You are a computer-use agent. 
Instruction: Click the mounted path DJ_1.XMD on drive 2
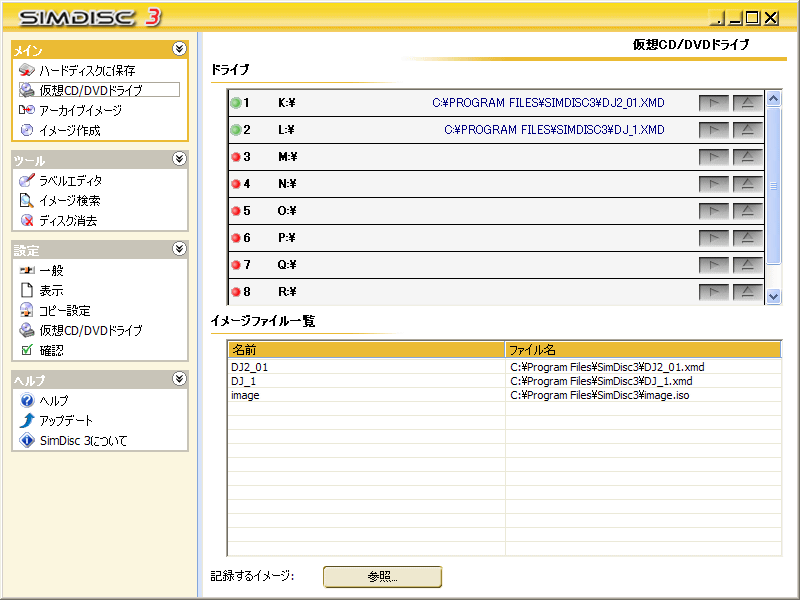tap(554, 130)
